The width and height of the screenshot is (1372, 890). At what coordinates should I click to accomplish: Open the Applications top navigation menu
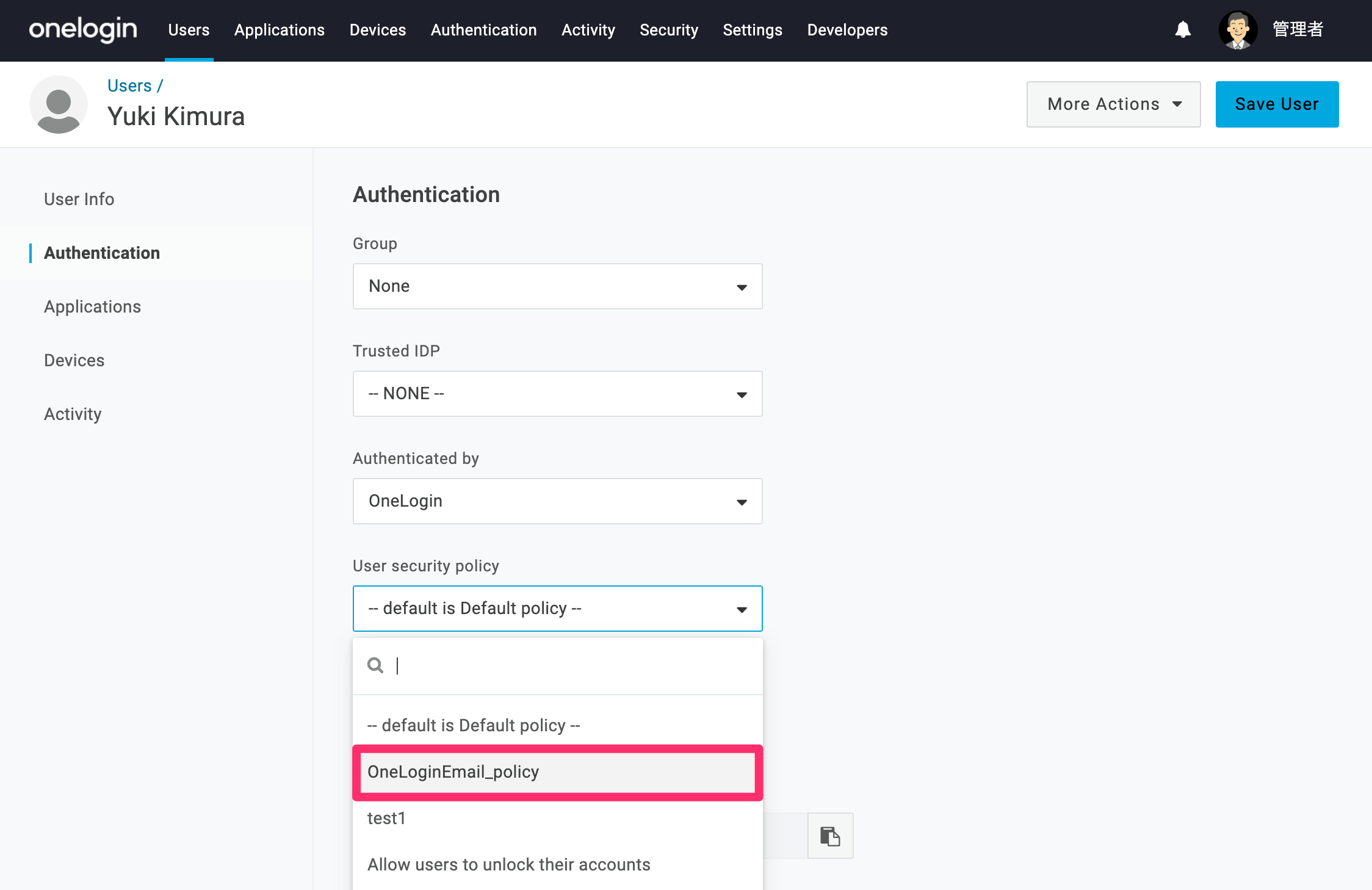coord(280,30)
